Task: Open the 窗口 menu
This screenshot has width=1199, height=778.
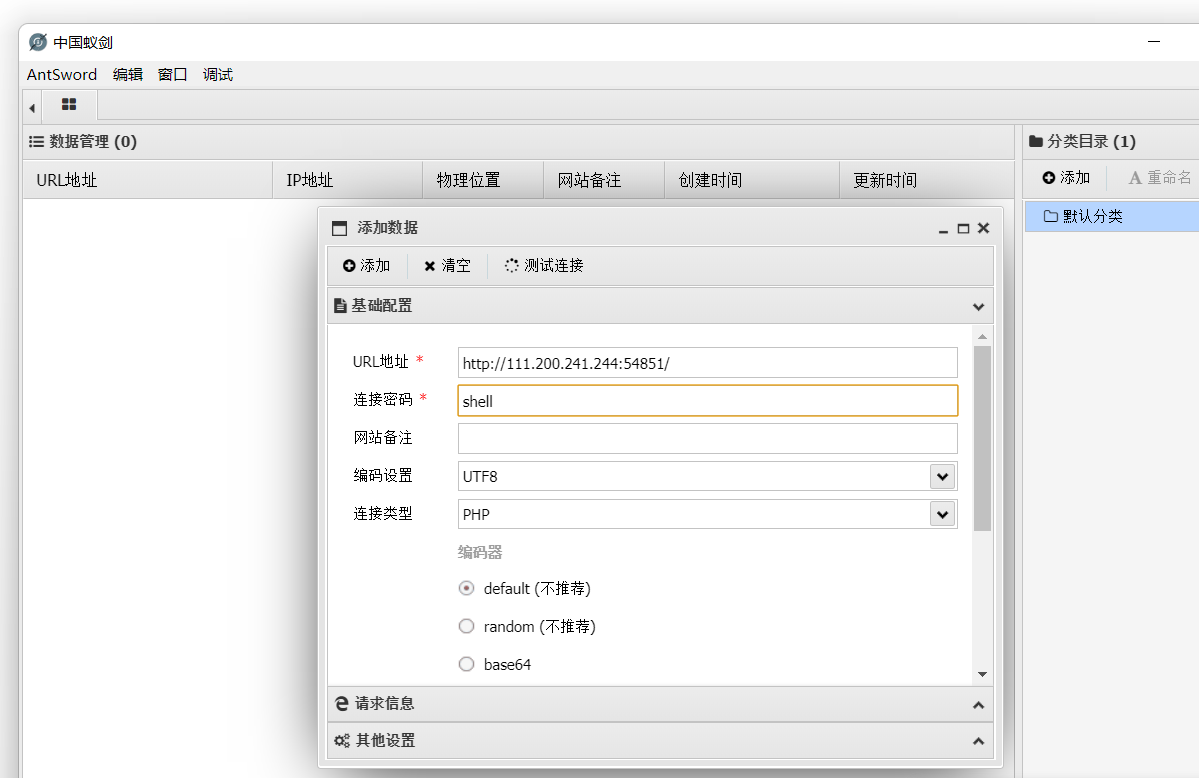Action: point(173,74)
